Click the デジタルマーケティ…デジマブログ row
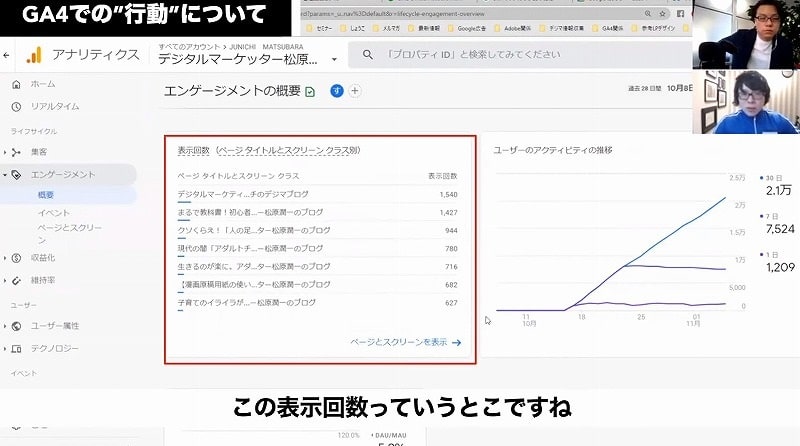The height and width of the screenshot is (446, 800). point(317,194)
